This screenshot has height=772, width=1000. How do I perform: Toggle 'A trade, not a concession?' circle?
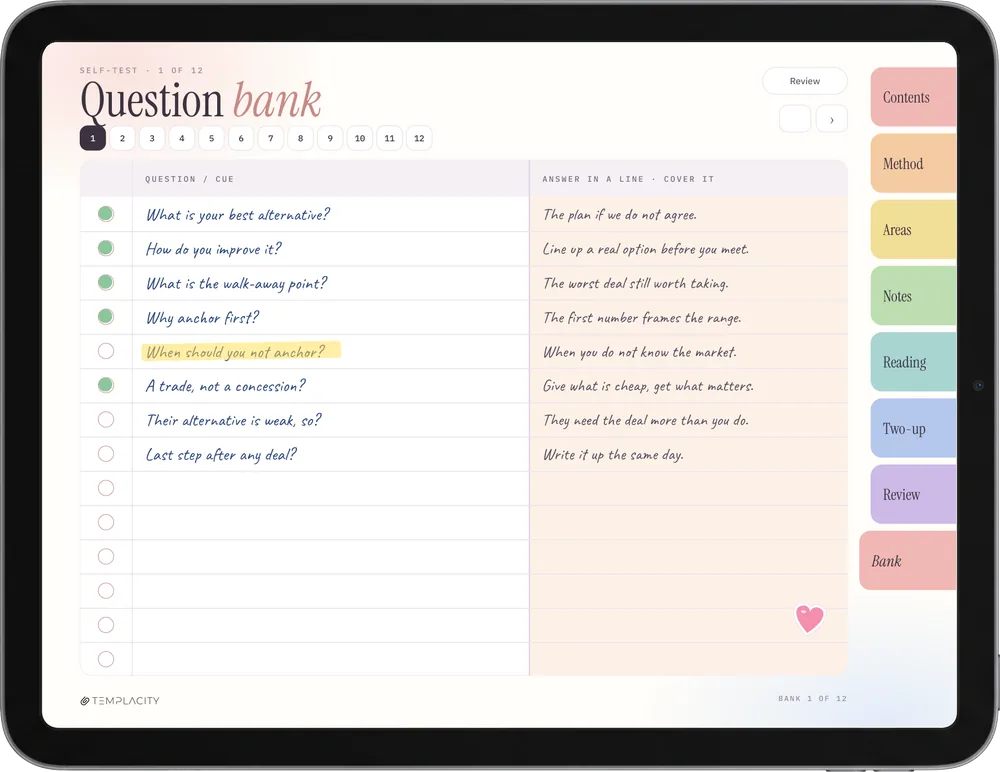pos(106,385)
